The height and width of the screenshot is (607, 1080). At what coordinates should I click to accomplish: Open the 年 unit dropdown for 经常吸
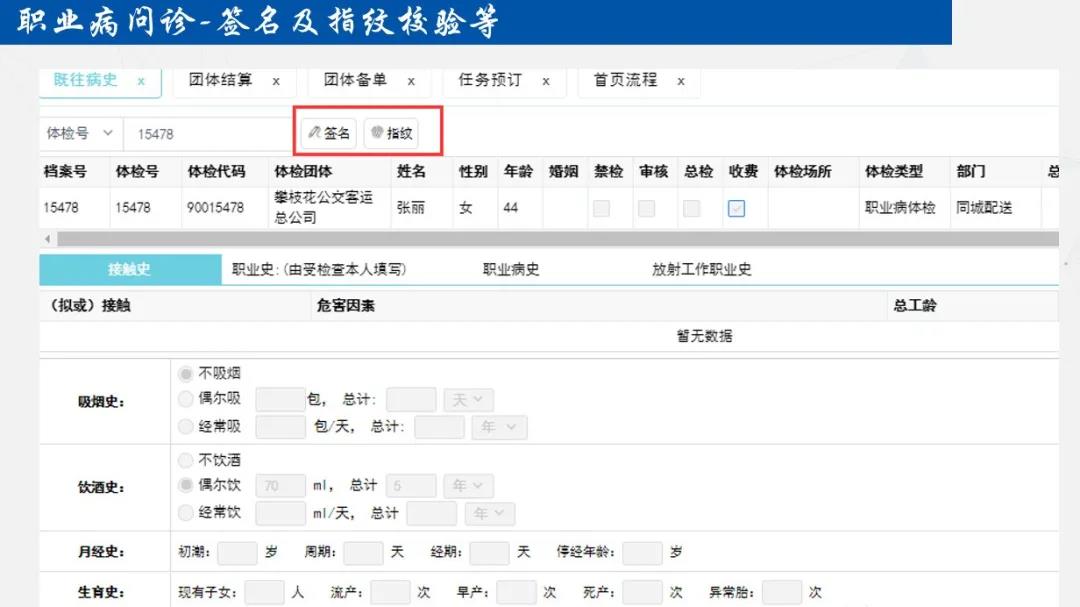(x=499, y=427)
